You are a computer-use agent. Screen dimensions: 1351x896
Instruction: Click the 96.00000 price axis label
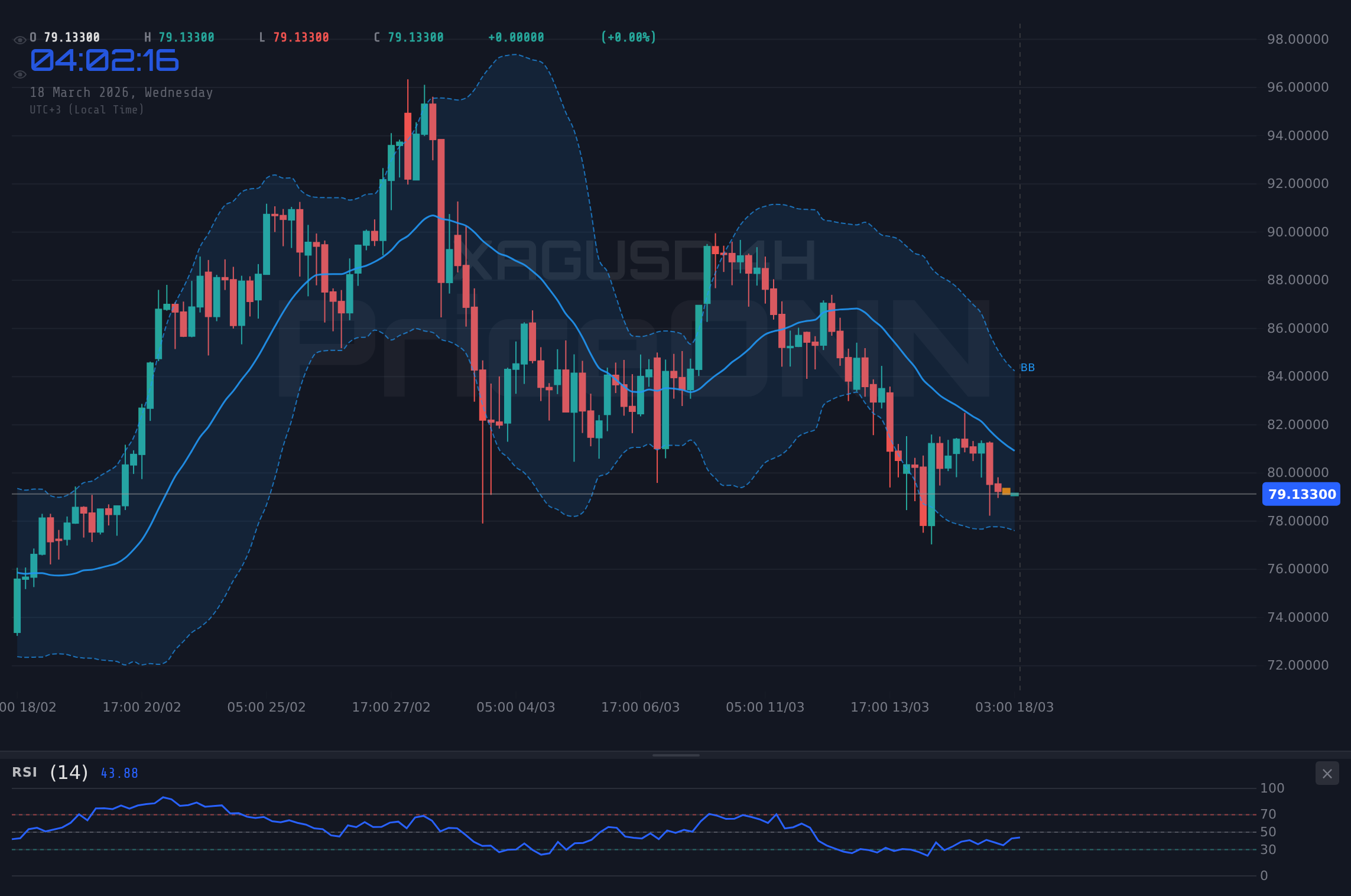[1298, 87]
